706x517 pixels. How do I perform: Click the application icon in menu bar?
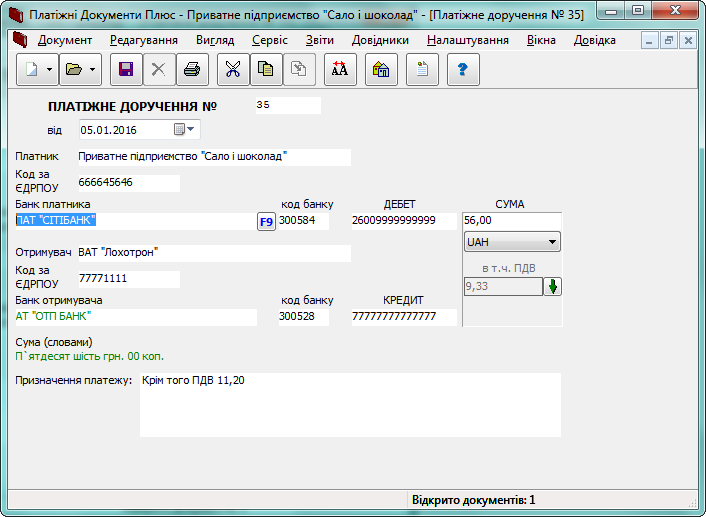20,40
